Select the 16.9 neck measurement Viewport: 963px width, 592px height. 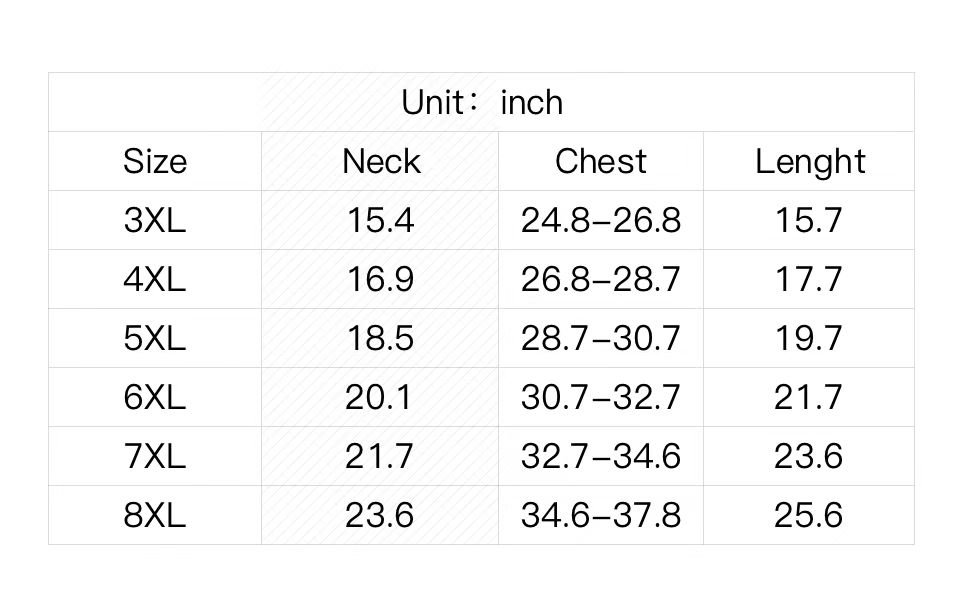(x=380, y=279)
